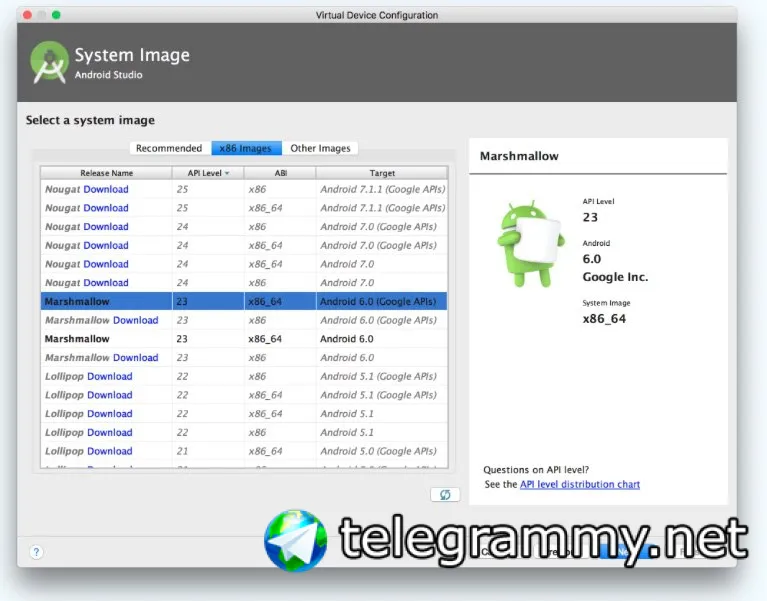Click the Target column header
Viewport: 767px width, 601px height.
[x=382, y=173]
